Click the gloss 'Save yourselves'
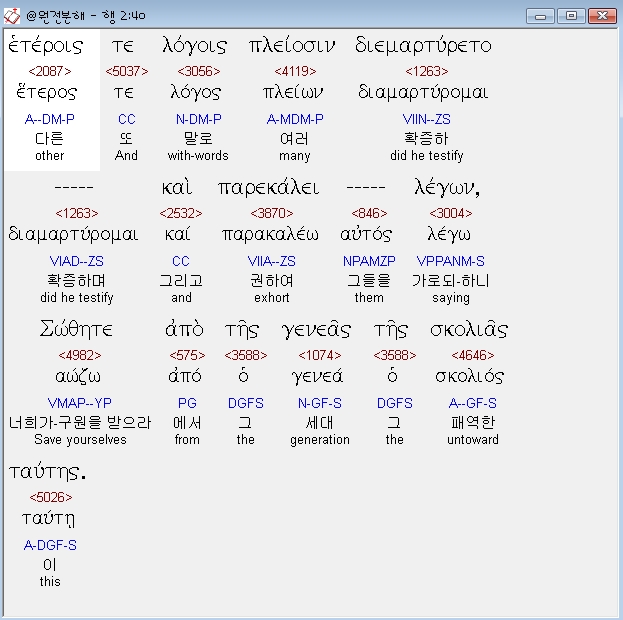The image size is (623, 620). point(80,440)
